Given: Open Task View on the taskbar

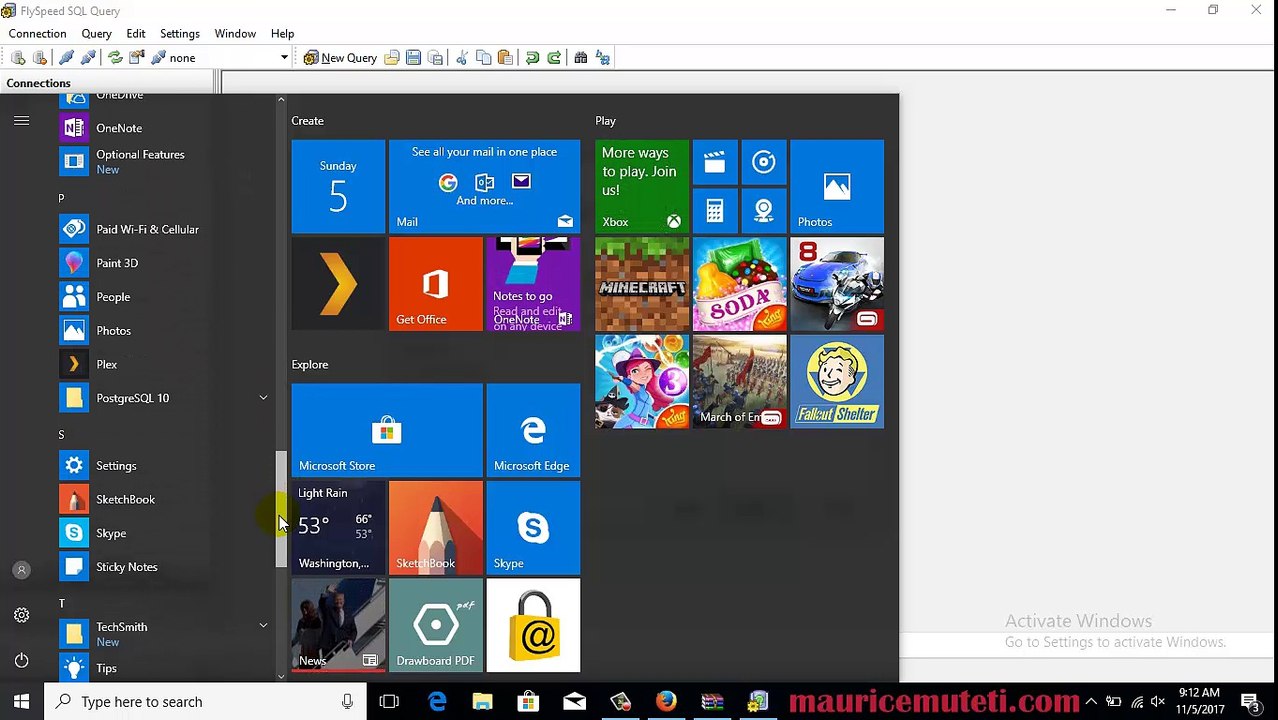Looking at the screenshot, I should pos(389,702).
